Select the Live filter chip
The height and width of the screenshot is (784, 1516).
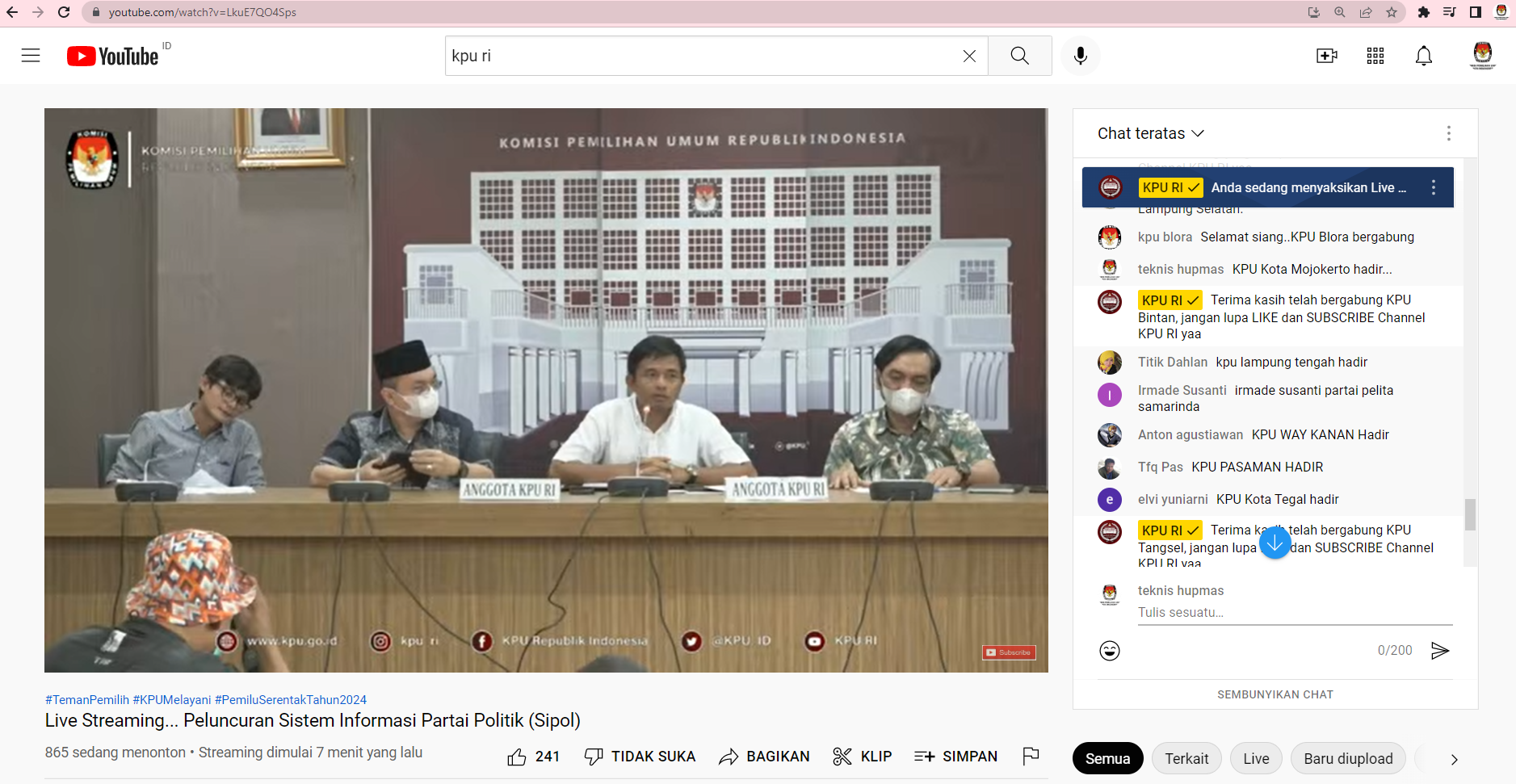[1256, 759]
